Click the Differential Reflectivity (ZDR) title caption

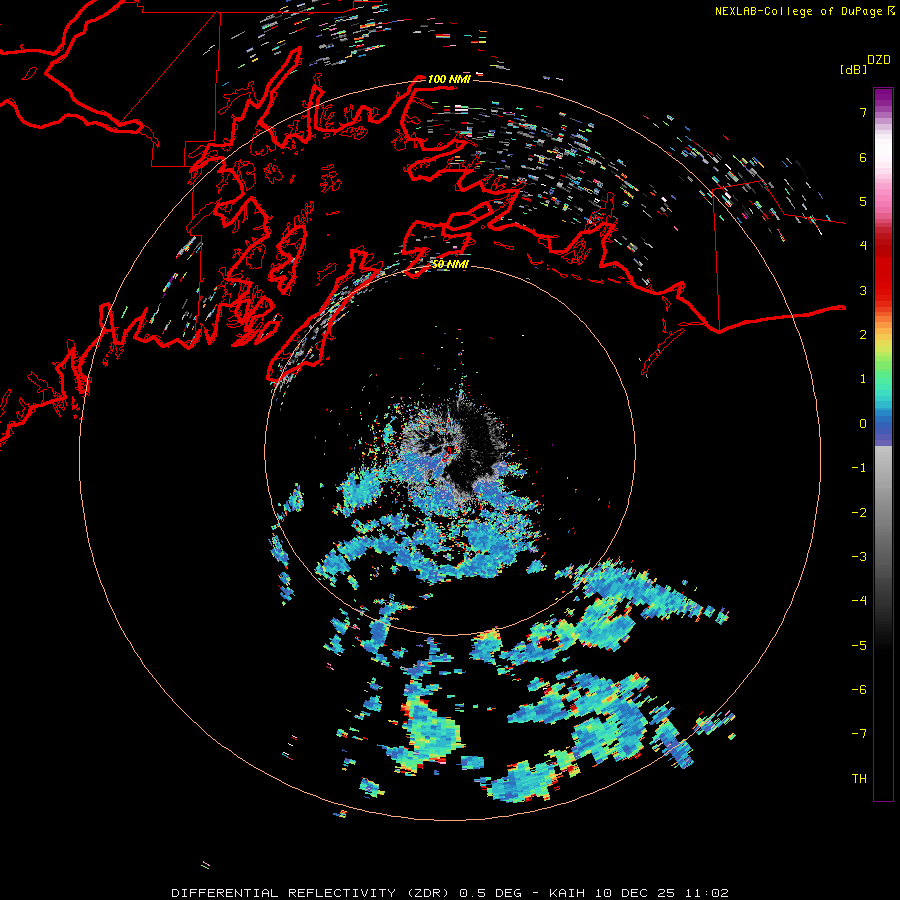click(450, 893)
